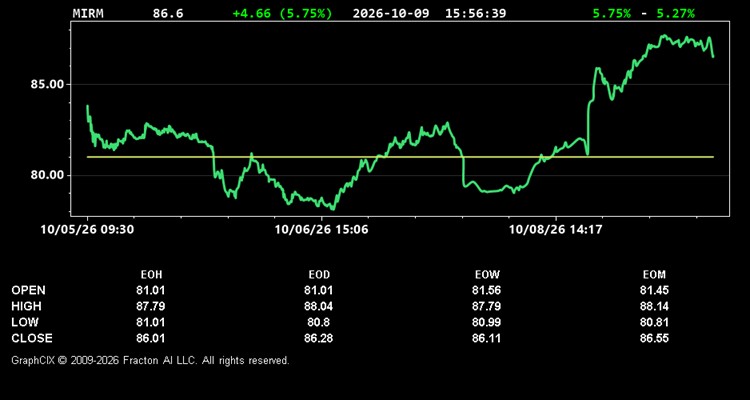Select EOM close value 86.55
This screenshot has width=750, height=400.
[x=654, y=338]
